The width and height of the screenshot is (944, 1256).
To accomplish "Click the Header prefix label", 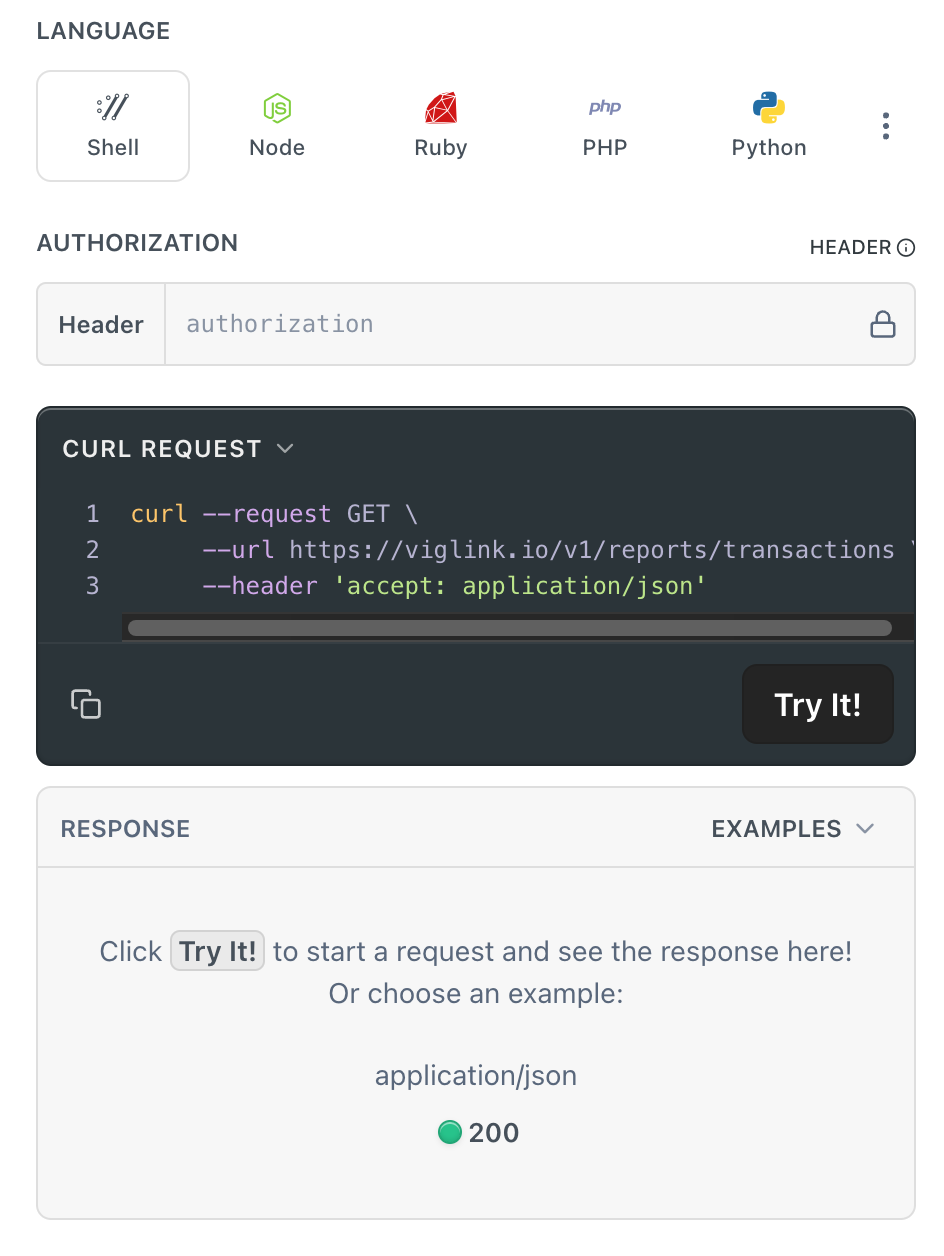I will click(x=101, y=325).
